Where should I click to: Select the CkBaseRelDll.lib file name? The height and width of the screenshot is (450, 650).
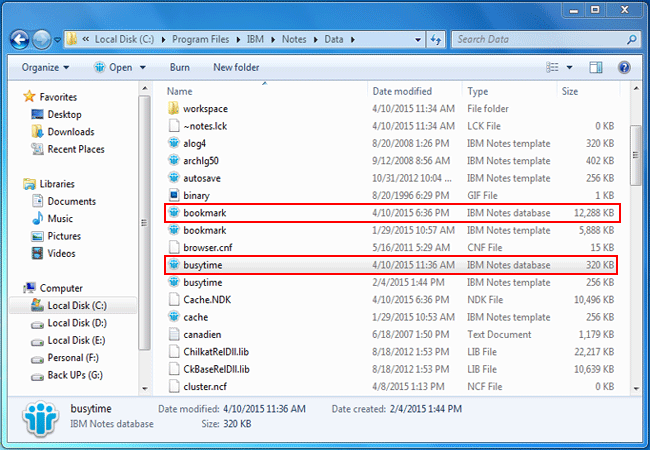(216, 369)
